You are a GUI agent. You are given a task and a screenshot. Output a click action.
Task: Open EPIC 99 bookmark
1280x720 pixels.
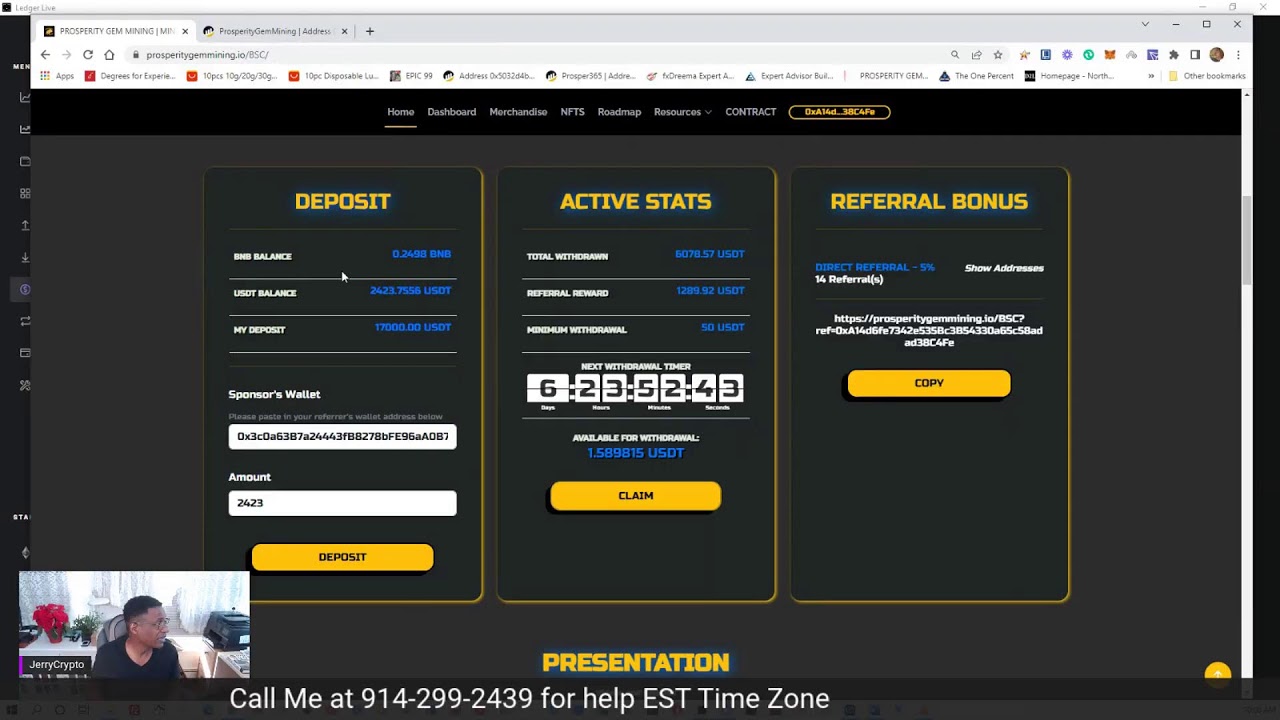[x=412, y=76]
